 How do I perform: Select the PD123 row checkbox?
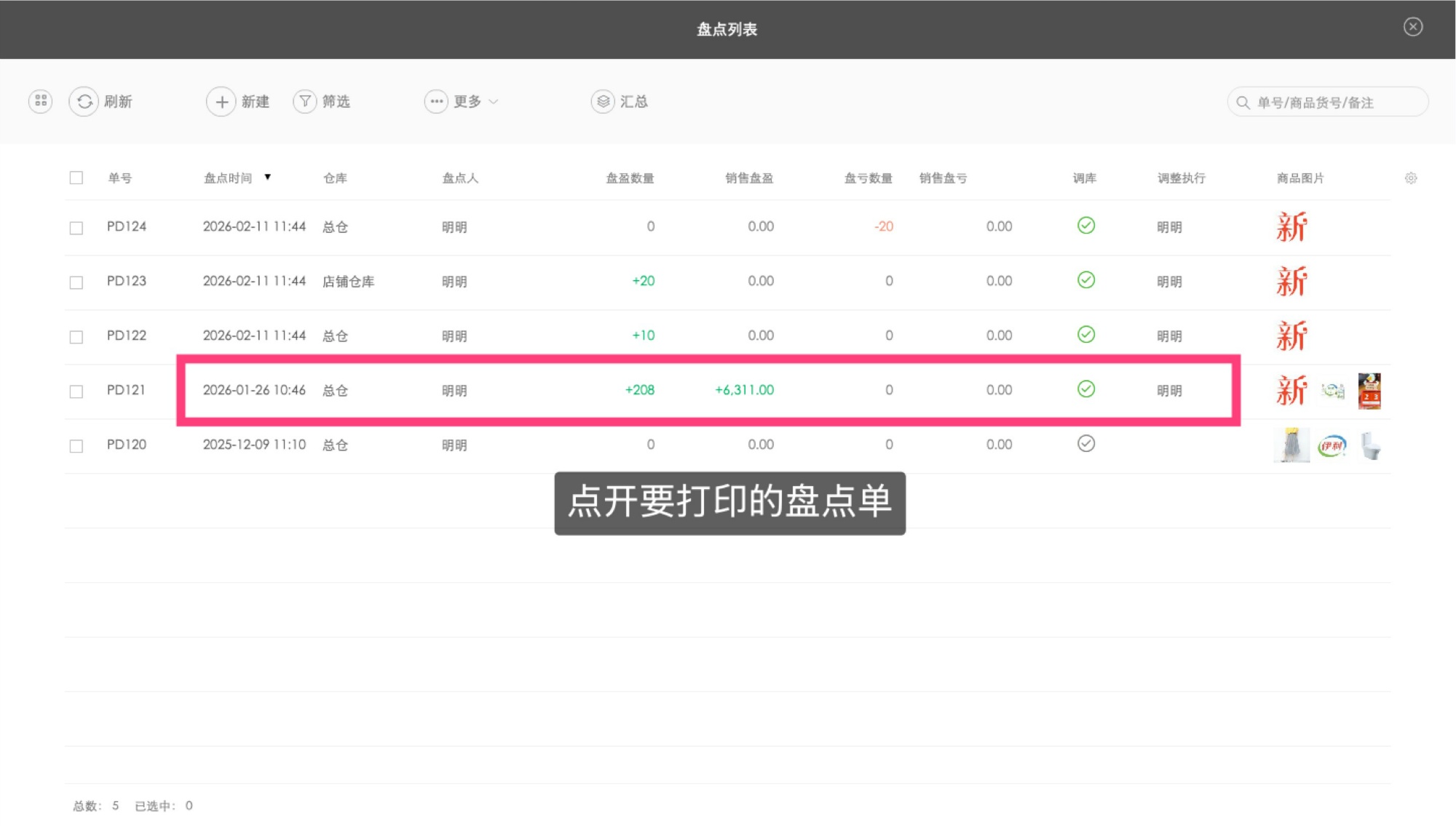(76, 282)
